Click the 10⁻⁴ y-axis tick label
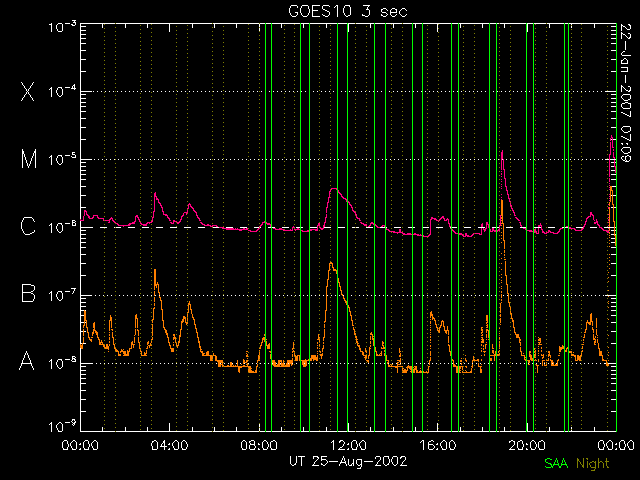Image resolution: width=640 pixels, height=480 pixels. (62, 91)
